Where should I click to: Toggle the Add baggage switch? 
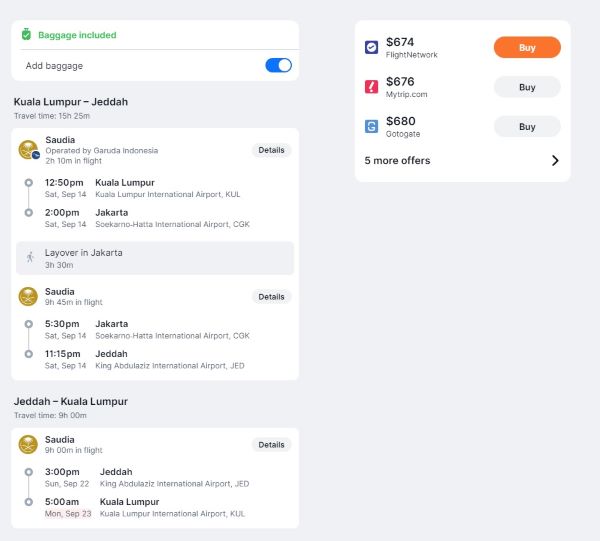tap(278, 65)
